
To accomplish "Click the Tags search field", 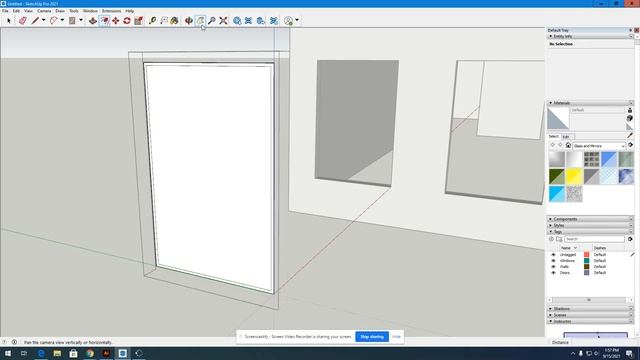I will click(594, 239).
